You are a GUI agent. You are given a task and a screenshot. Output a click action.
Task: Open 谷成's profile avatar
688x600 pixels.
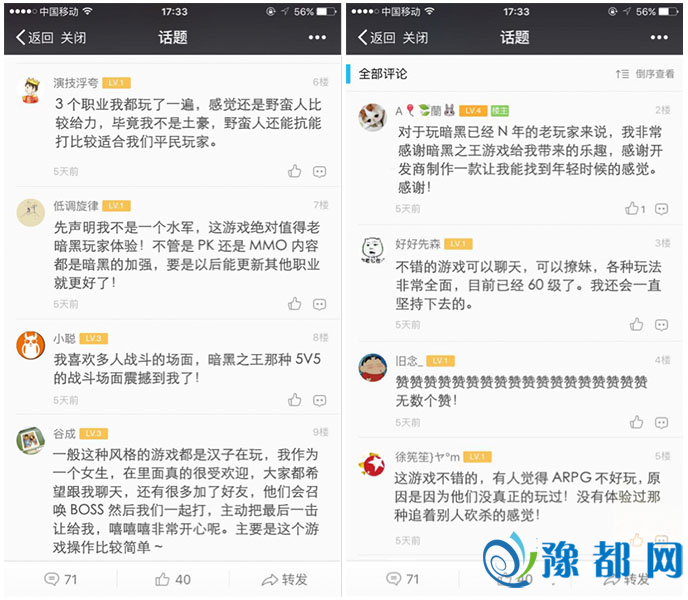pyautogui.click(x=30, y=441)
